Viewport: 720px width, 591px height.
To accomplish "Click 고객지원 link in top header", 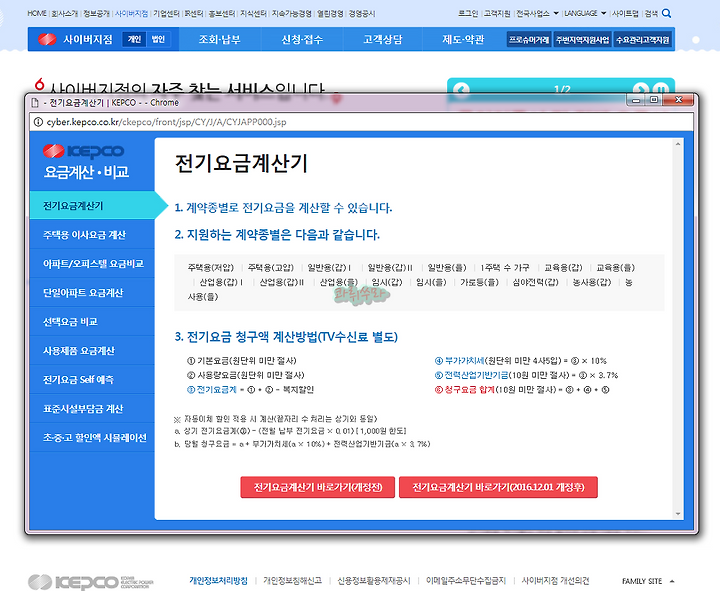I will (497, 13).
